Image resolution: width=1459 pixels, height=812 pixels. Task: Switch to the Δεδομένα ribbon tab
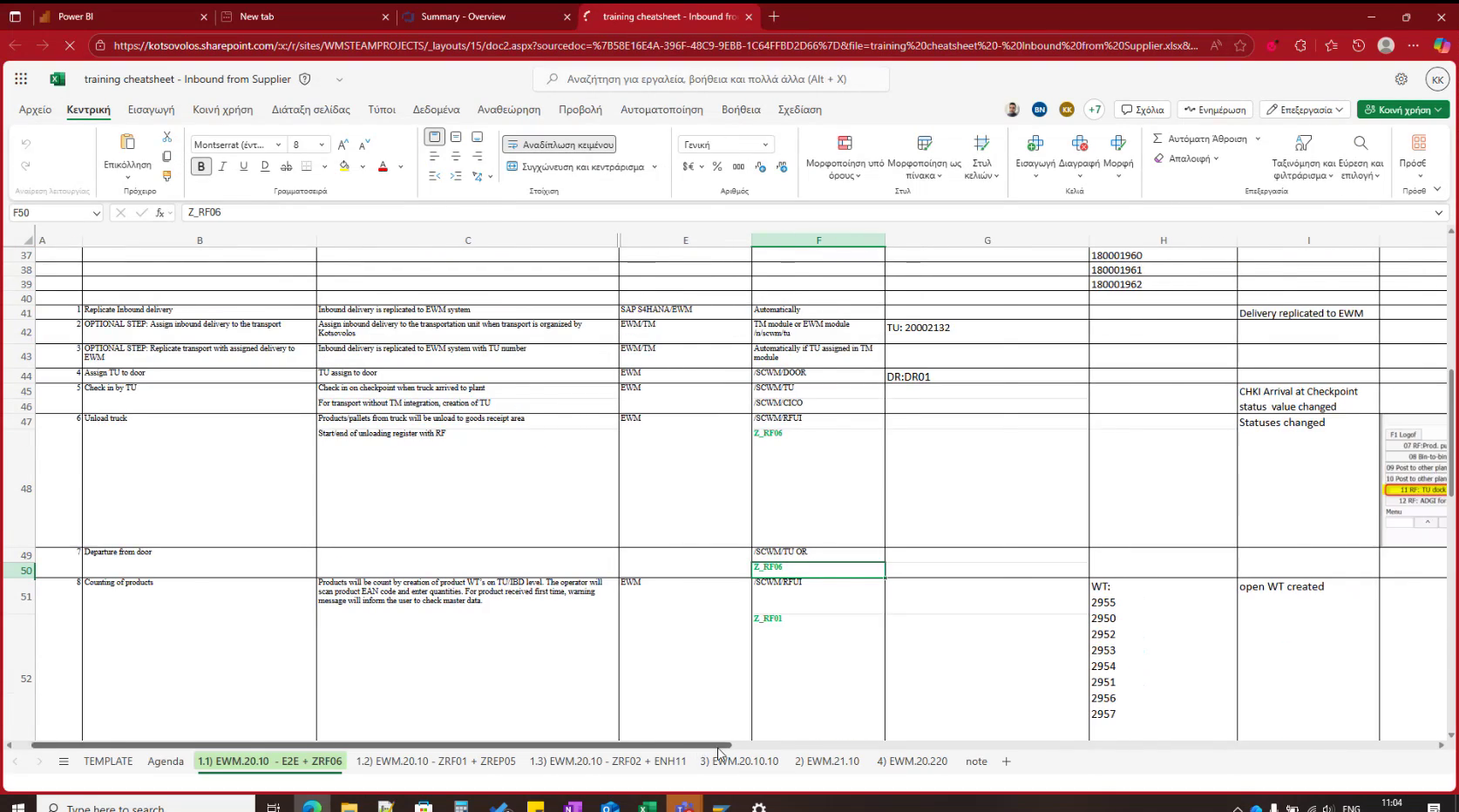436,110
